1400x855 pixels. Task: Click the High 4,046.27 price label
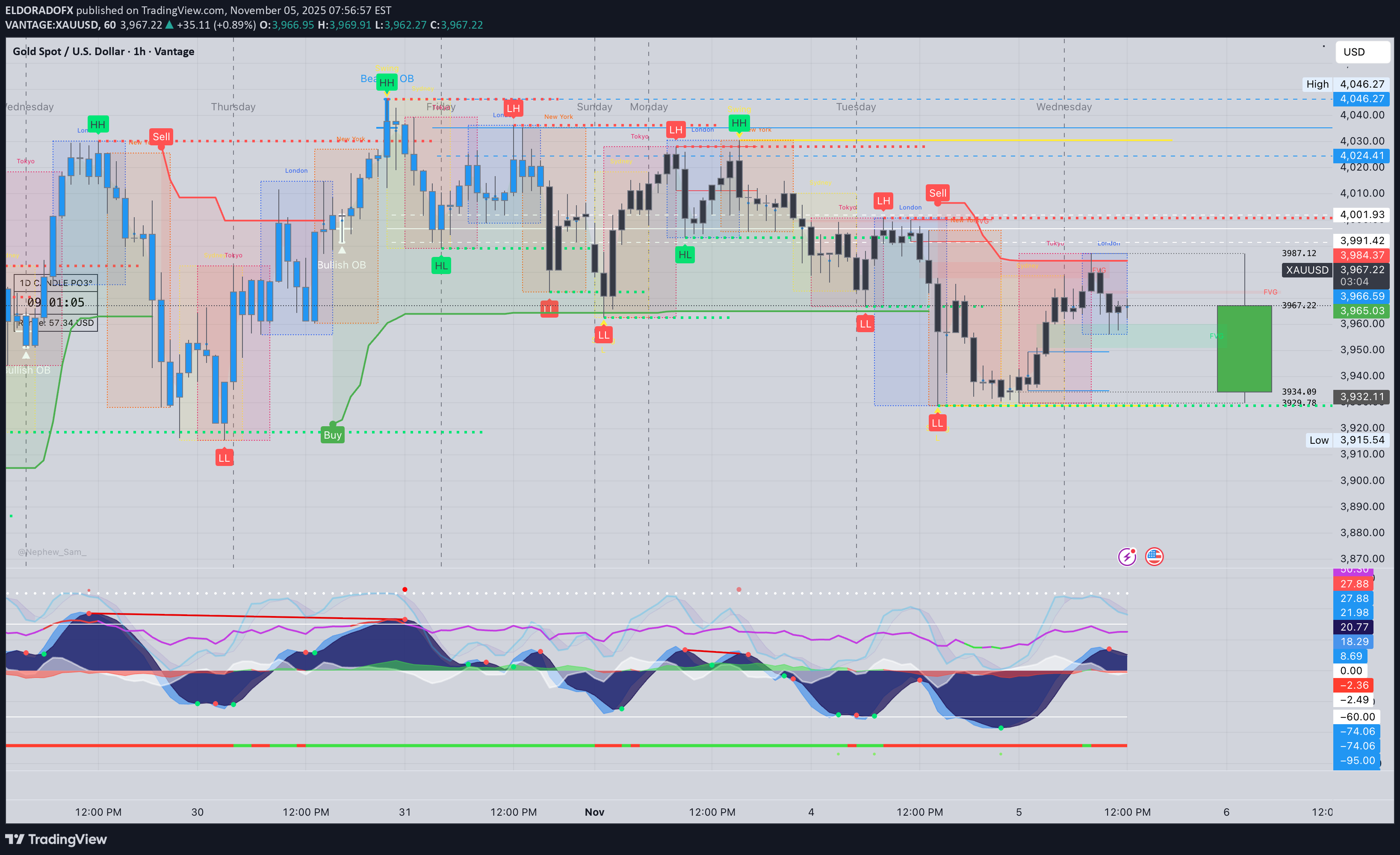click(1351, 84)
